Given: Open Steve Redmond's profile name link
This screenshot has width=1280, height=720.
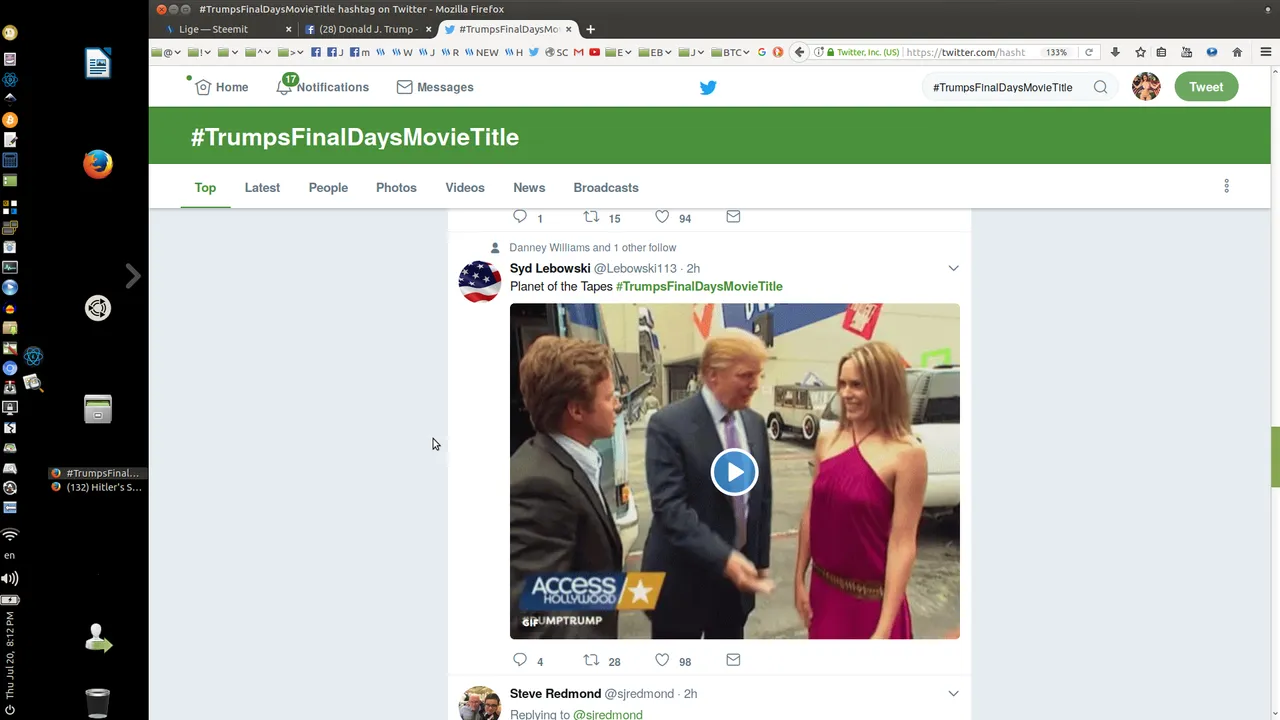Looking at the screenshot, I should point(555,693).
